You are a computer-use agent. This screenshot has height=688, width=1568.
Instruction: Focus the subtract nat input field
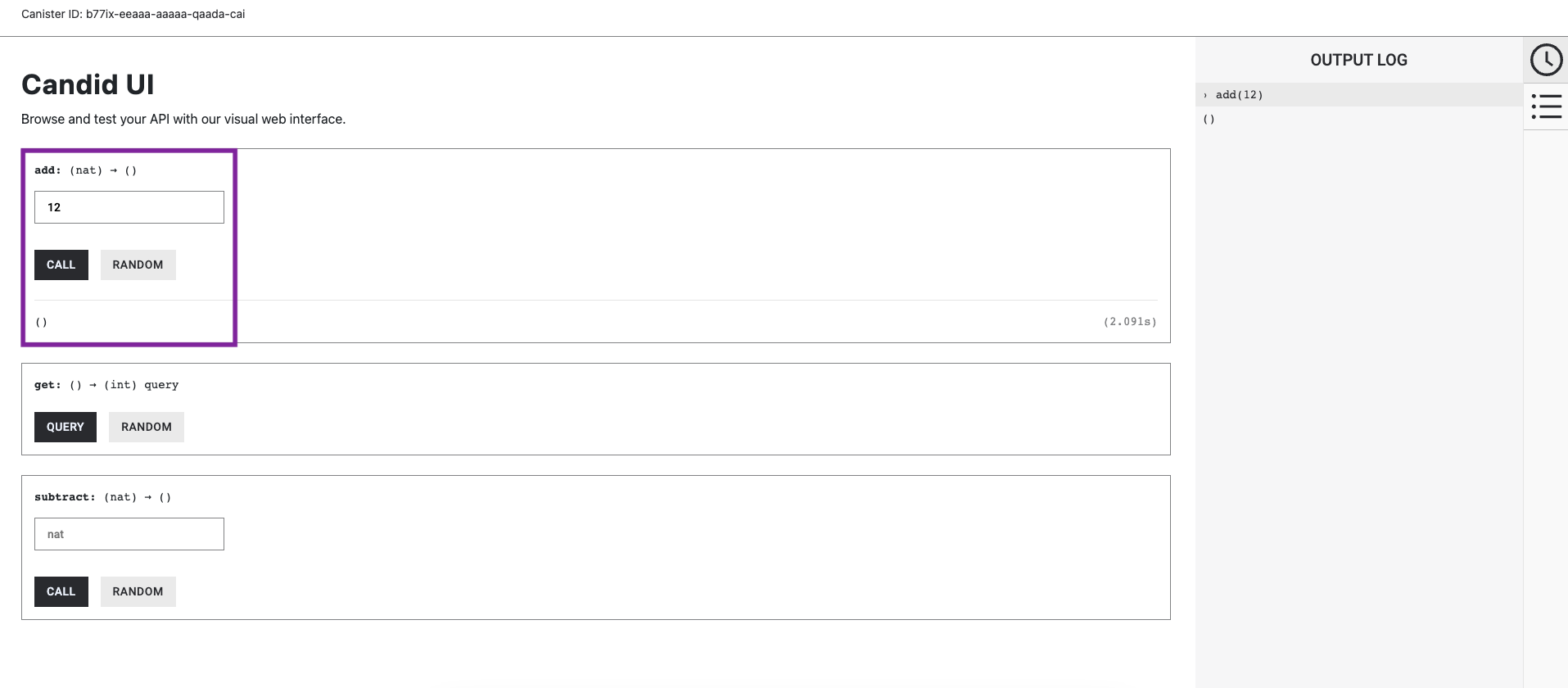[129, 534]
